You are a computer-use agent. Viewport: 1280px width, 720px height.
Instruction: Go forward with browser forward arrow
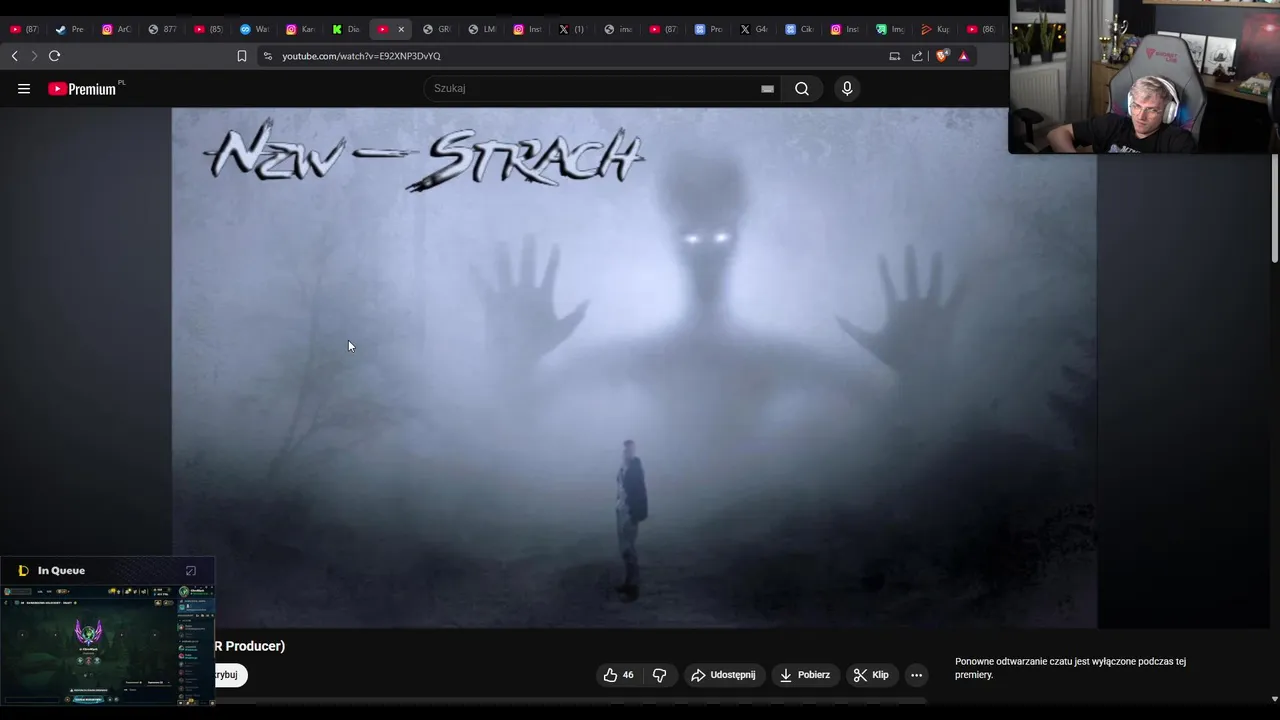34,56
